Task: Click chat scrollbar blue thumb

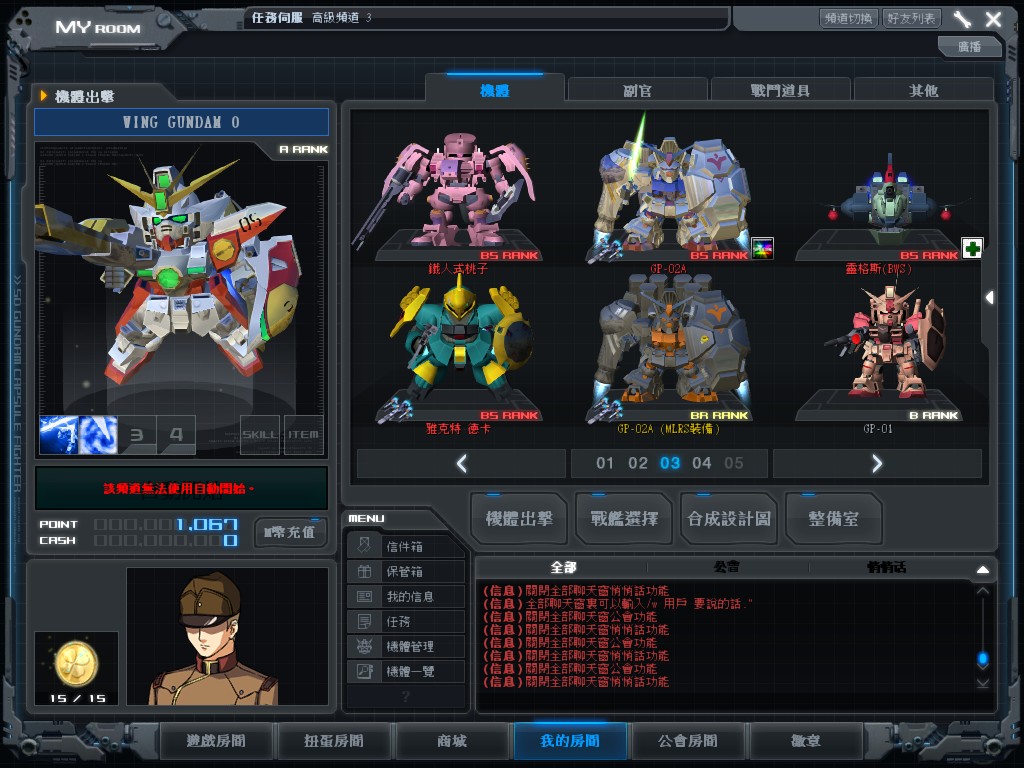Action: click(x=983, y=658)
